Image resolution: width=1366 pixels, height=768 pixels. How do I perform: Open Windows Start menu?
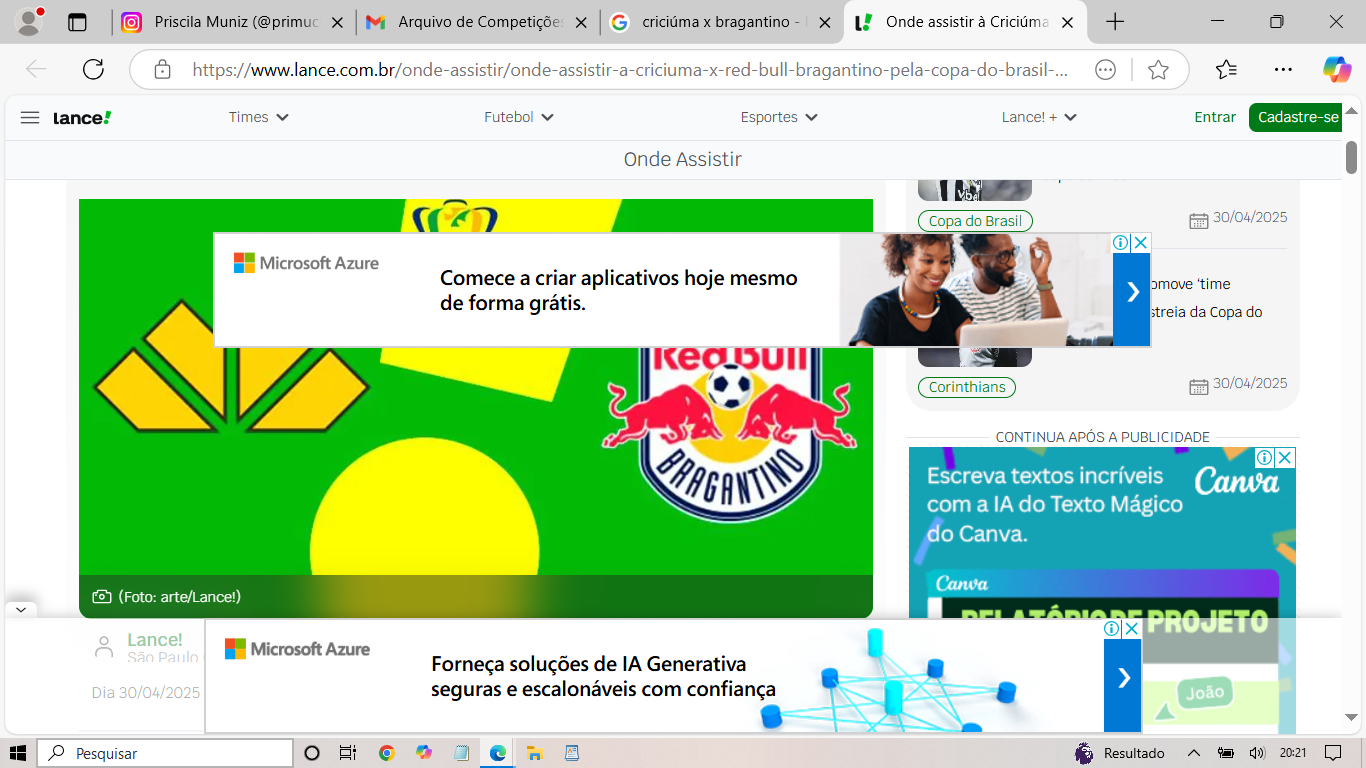pyautogui.click(x=18, y=753)
